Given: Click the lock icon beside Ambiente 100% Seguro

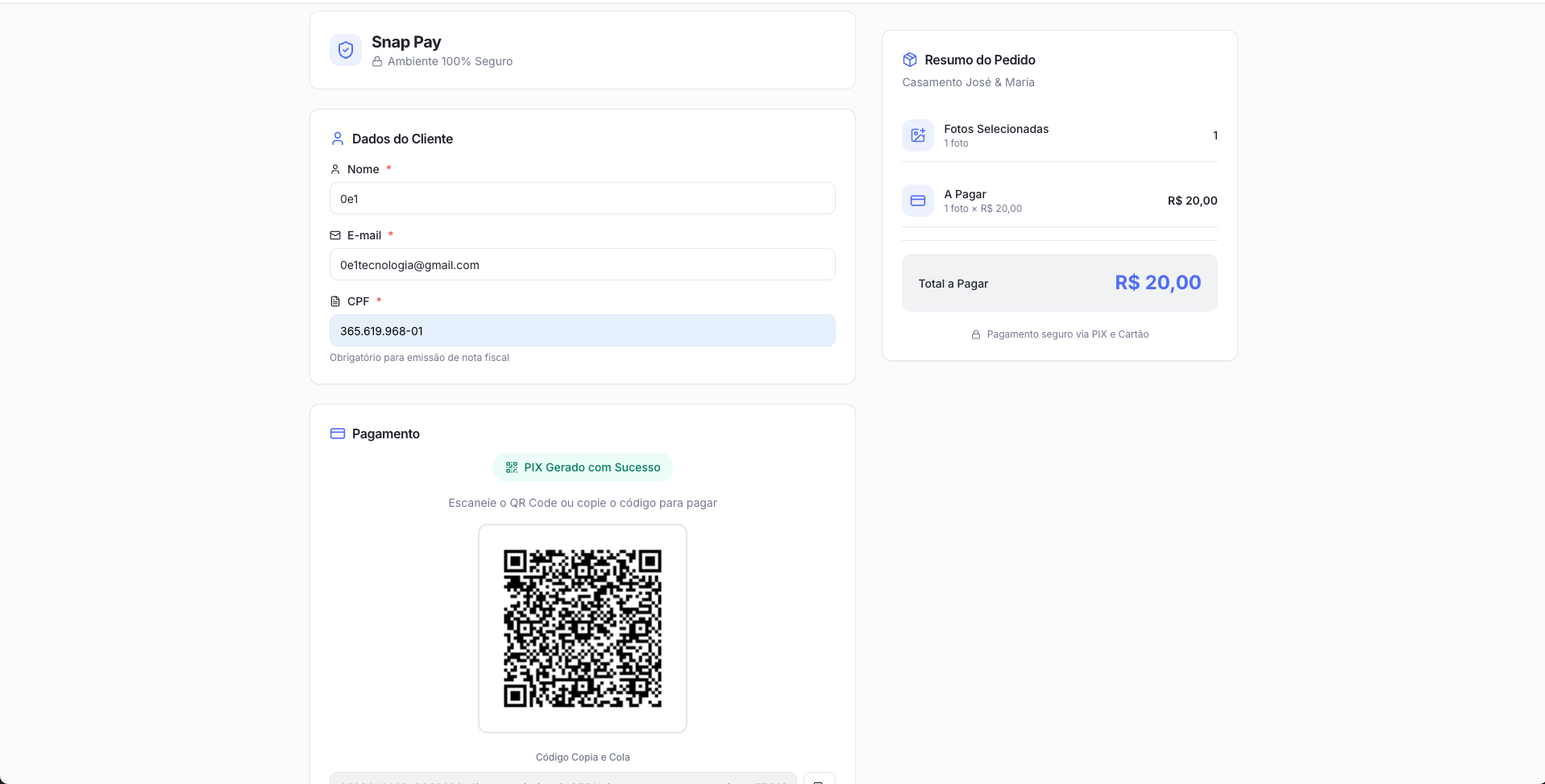Looking at the screenshot, I should (377, 61).
